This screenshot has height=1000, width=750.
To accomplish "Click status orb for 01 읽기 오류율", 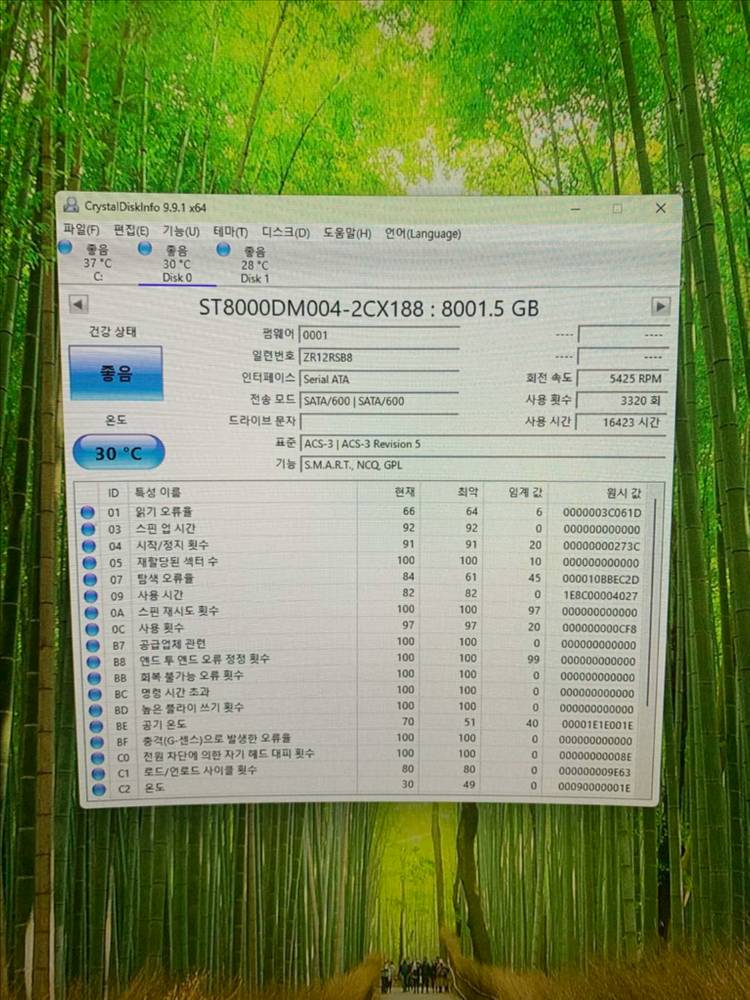I will (x=88, y=512).
